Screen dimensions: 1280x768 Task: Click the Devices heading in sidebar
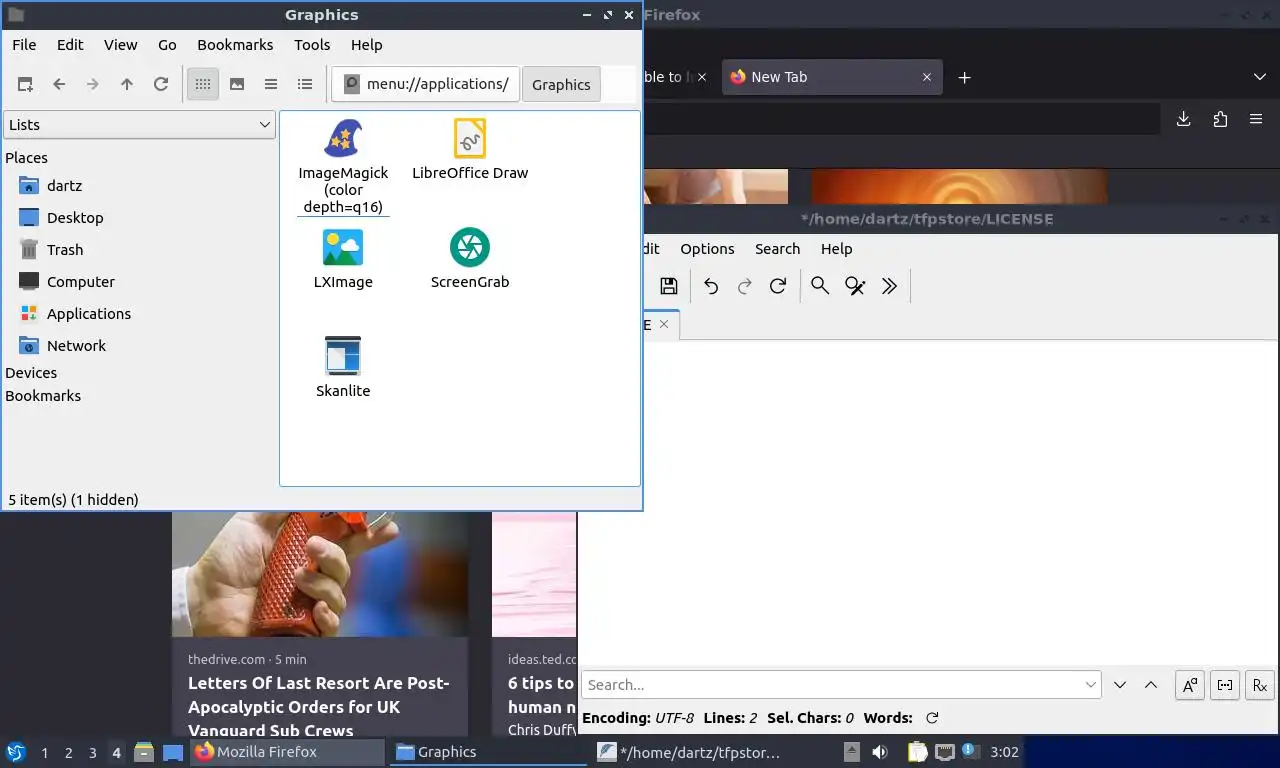(x=31, y=373)
